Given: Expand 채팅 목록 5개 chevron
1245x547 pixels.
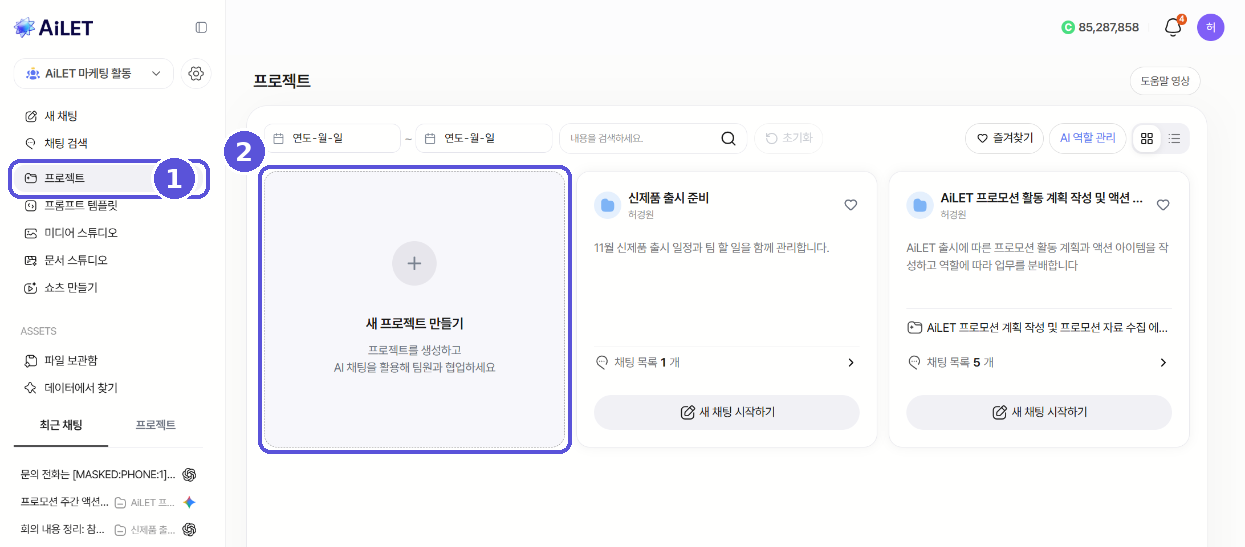Looking at the screenshot, I should point(1163,362).
